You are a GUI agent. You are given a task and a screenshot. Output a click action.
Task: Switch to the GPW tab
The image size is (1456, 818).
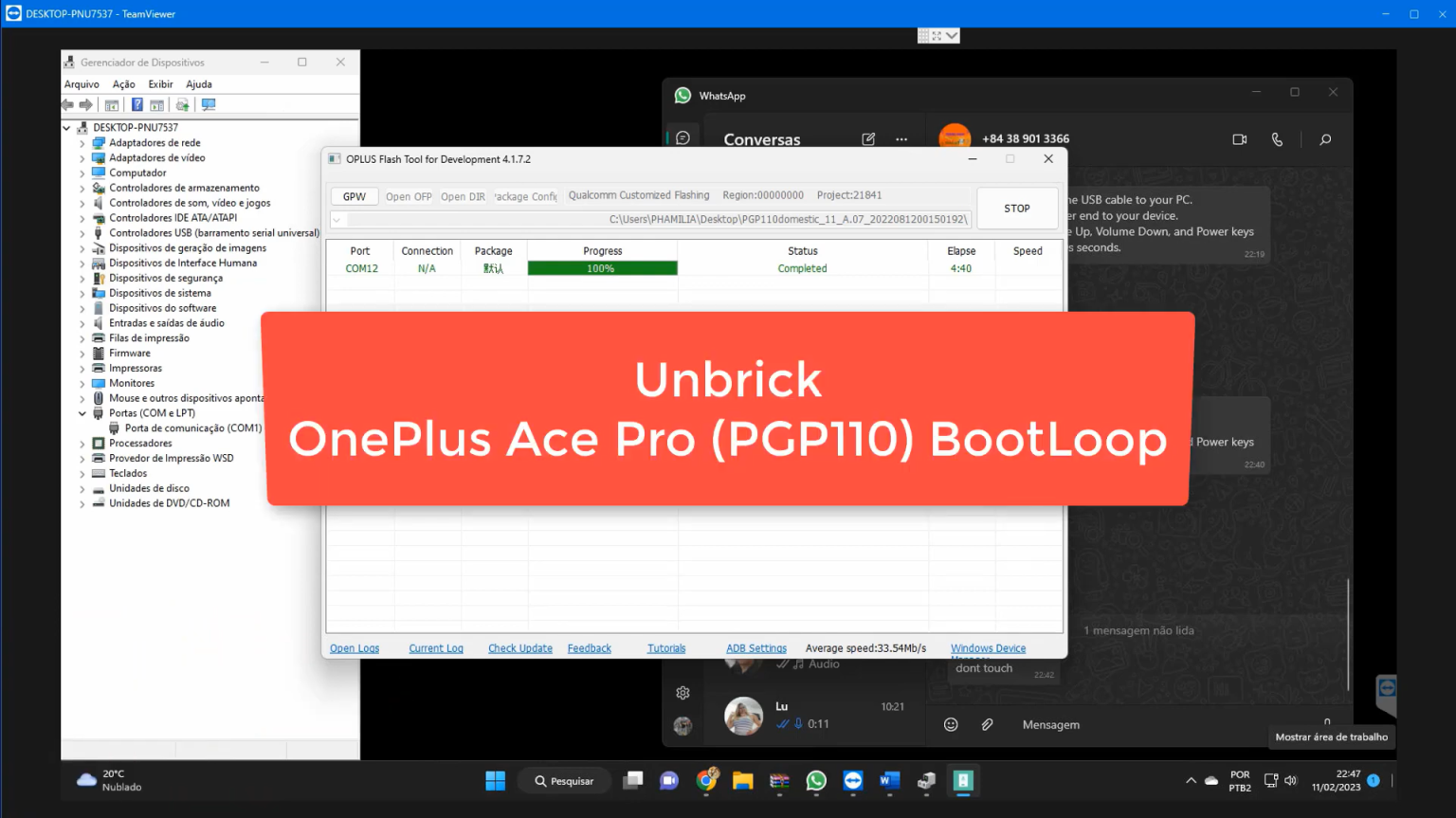tap(354, 195)
